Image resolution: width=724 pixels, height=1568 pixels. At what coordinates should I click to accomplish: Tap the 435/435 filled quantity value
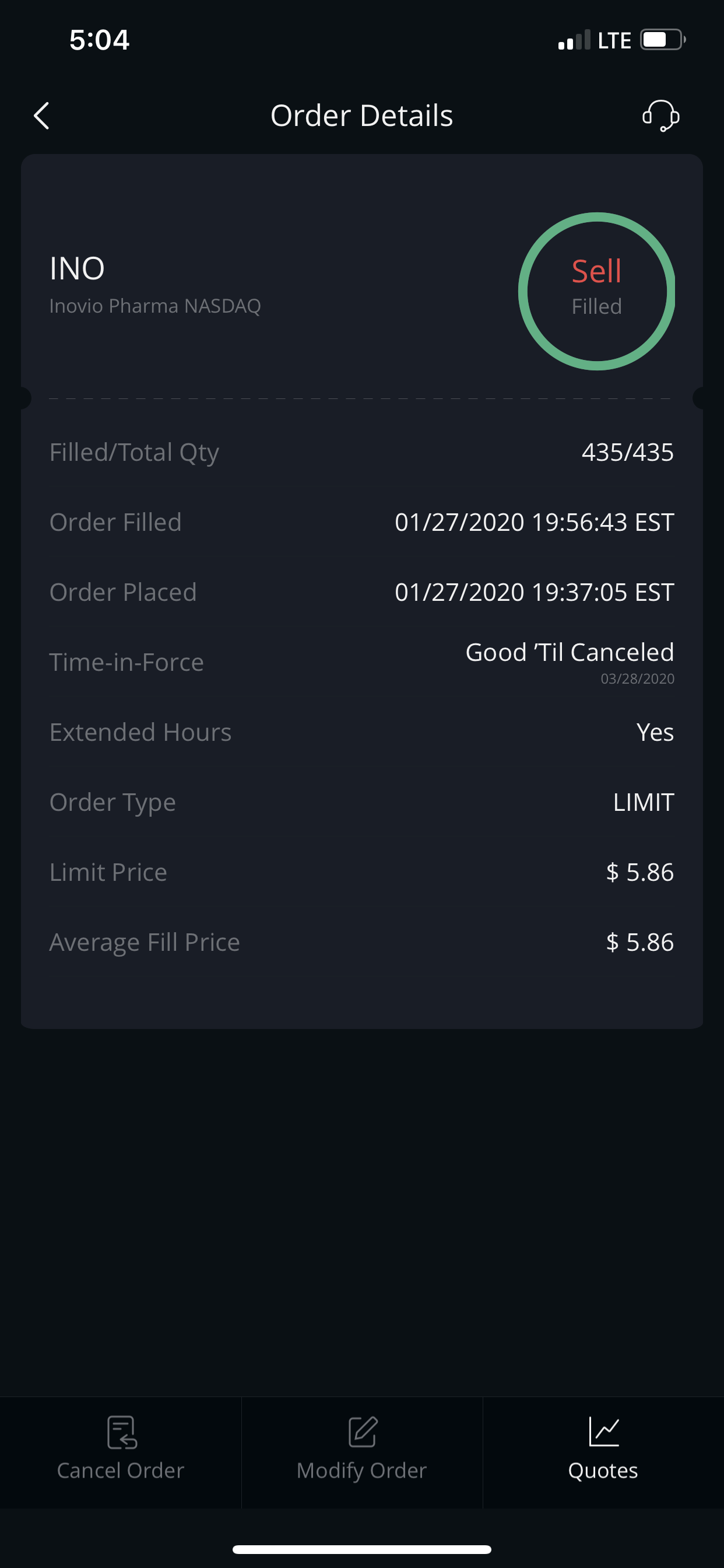[x=627, y=452]
